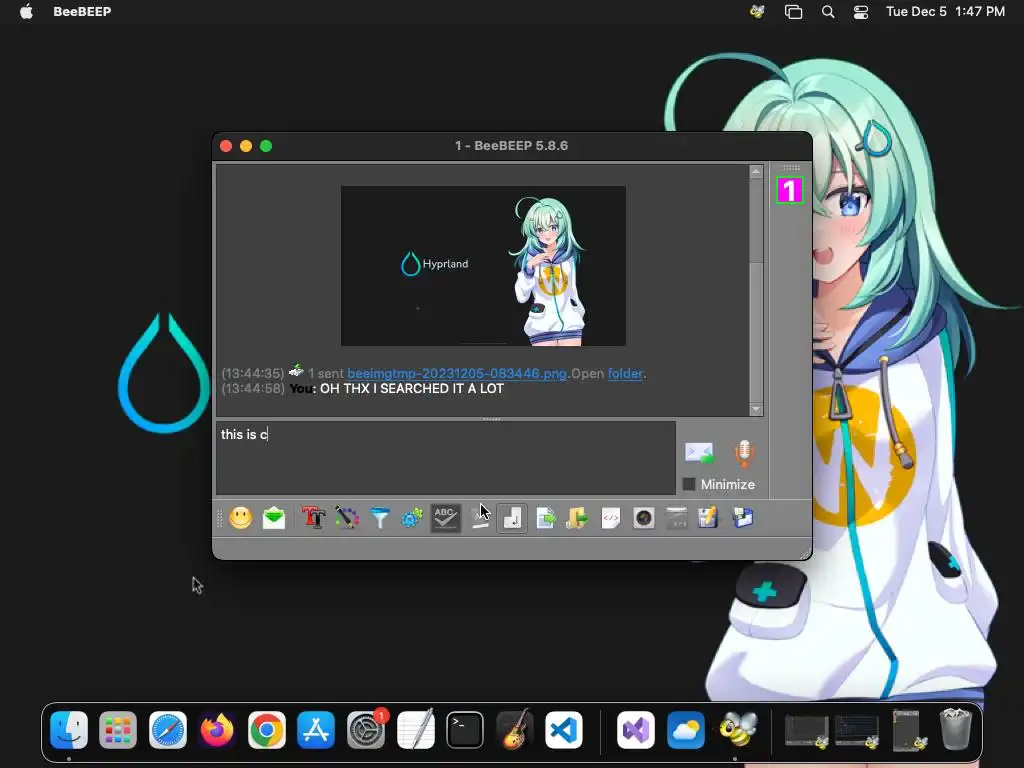Click the toolbar drag handle grip

(219, 519)
